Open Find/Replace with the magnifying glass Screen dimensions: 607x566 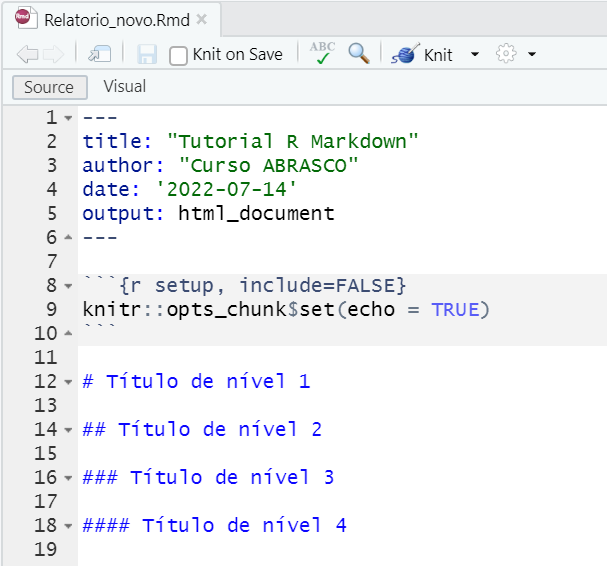tap(359, 53)
